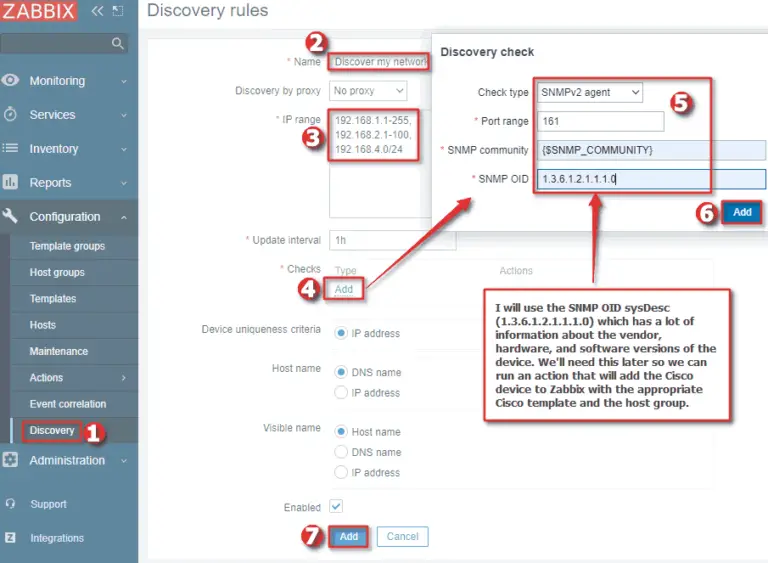Click the Reports chart icon

10,182
